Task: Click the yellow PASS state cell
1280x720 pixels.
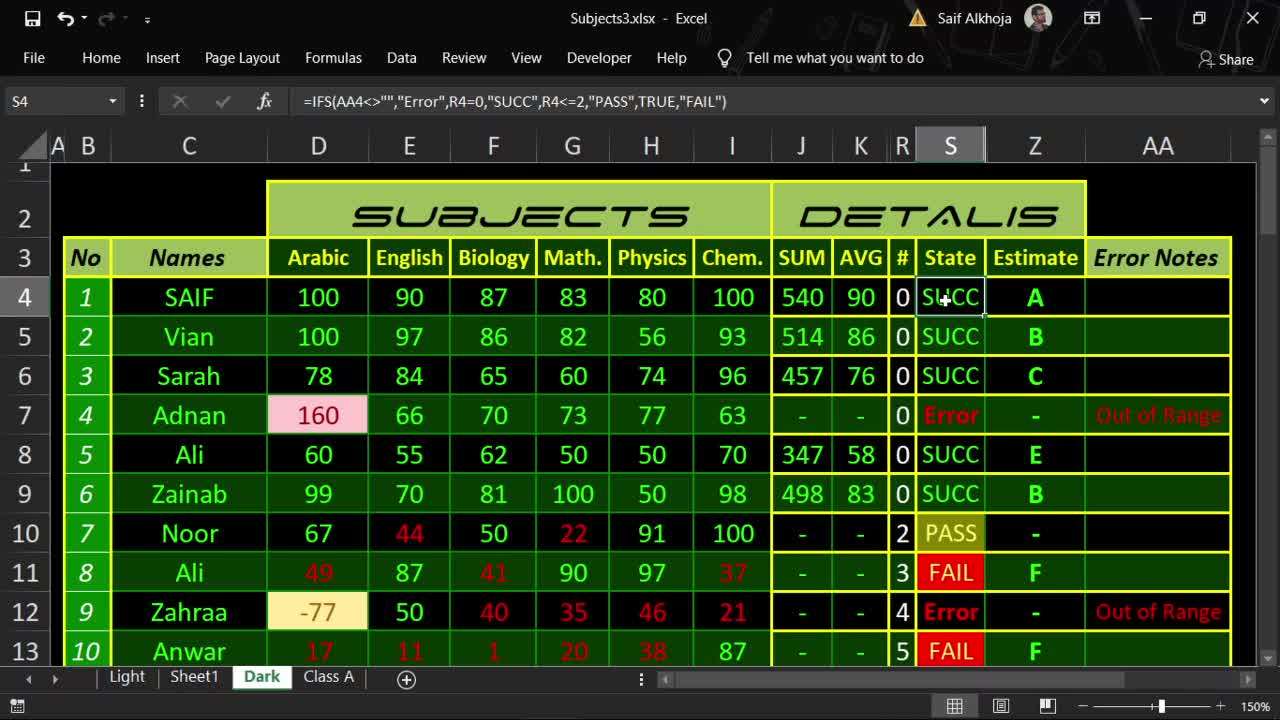Action: point(950,533)
